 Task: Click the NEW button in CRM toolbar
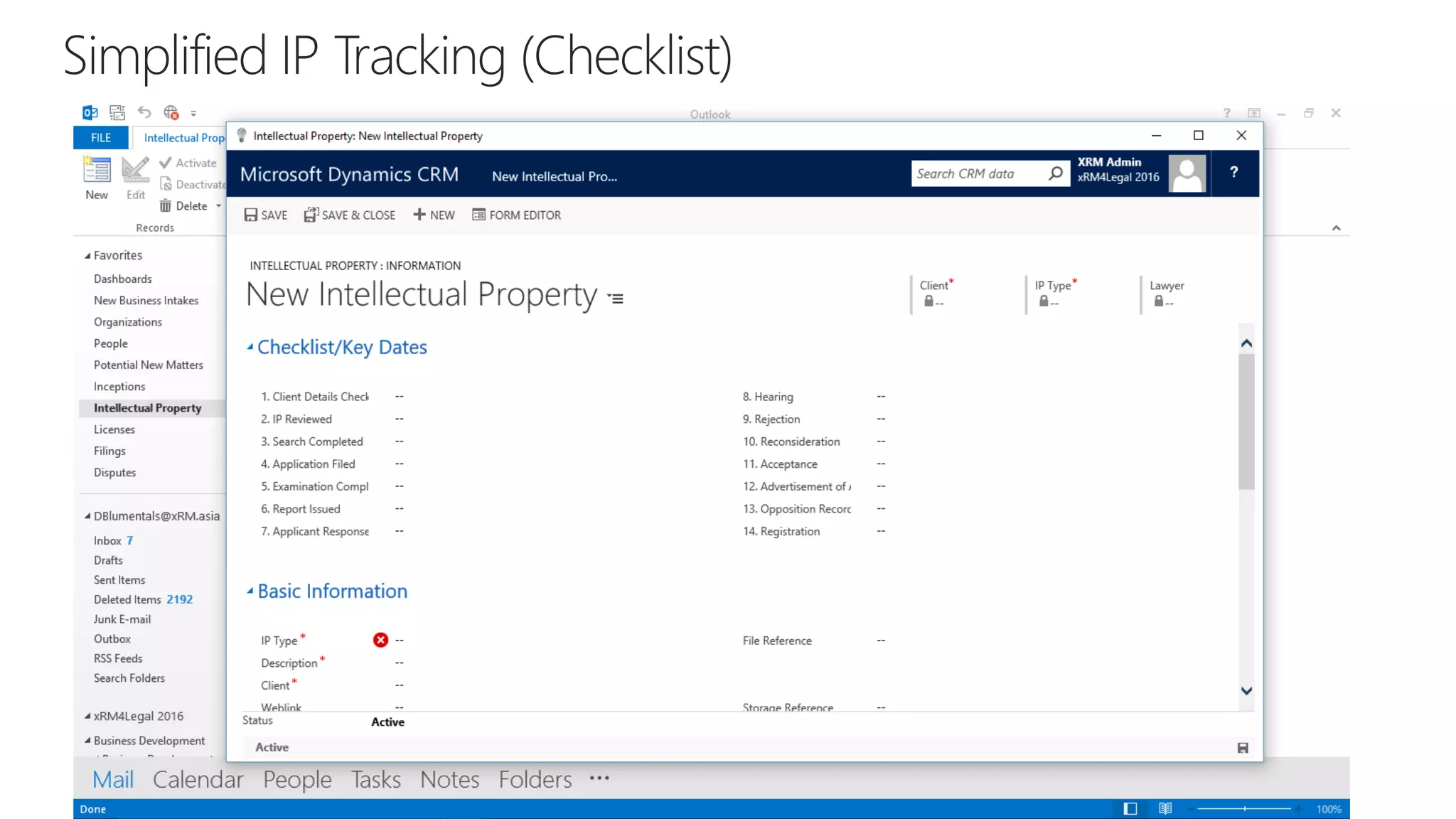coord(434,215)
